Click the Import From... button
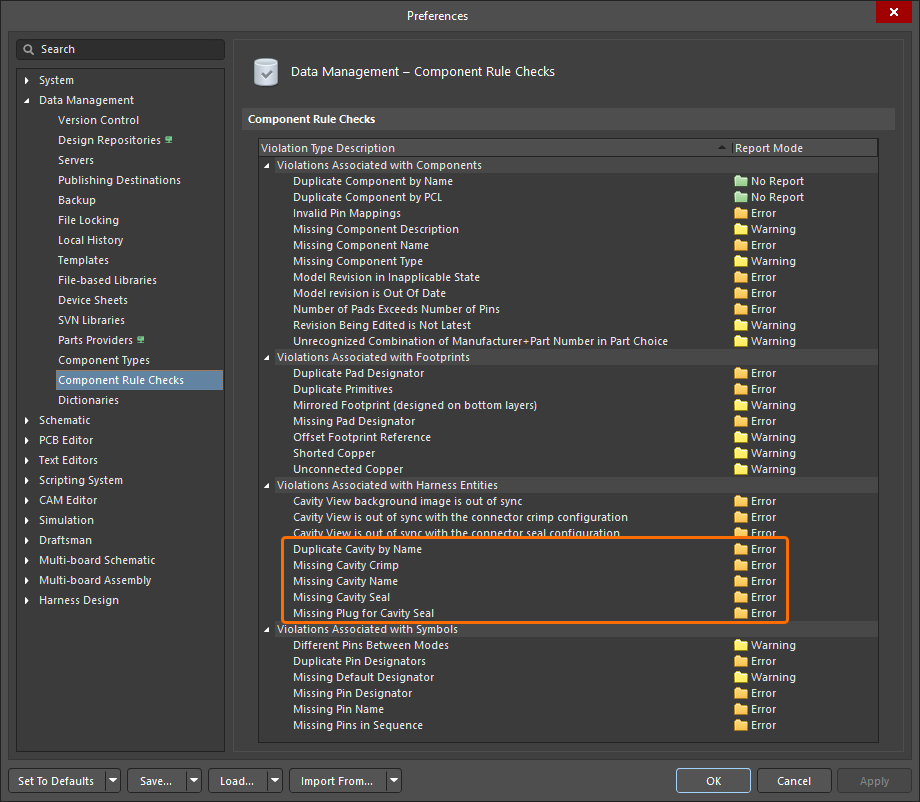Image resolution: width=920 pixels, height=802 pixels. [337, 781]
